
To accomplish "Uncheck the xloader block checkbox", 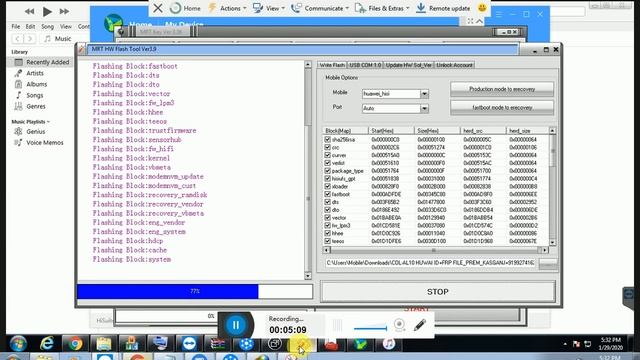I will (327, 186).
